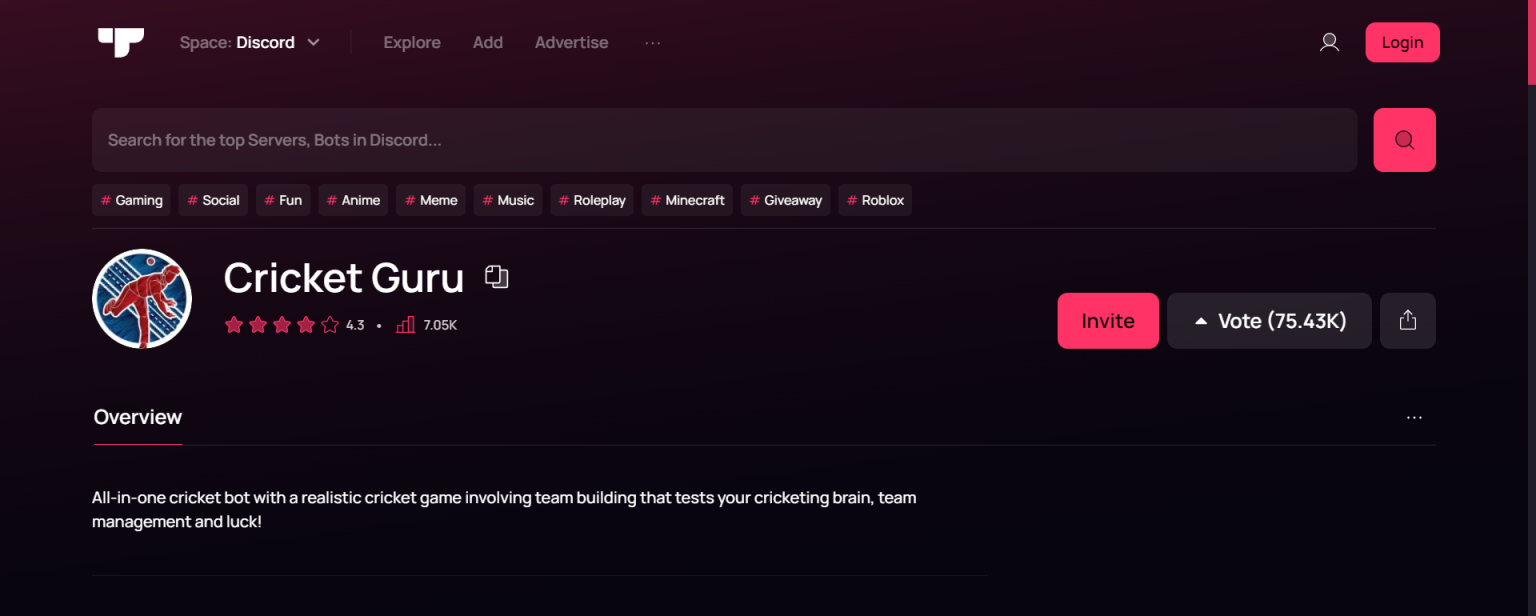1536x616 pixels.
Task: Filter by the Minecraft tag
Action: pos(687,200)
